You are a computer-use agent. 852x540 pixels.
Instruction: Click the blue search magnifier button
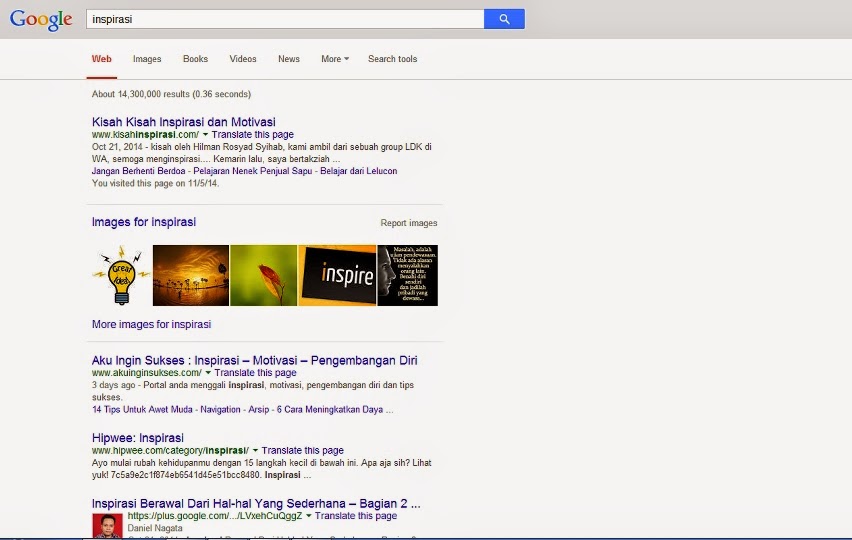(x=504, y=19)
